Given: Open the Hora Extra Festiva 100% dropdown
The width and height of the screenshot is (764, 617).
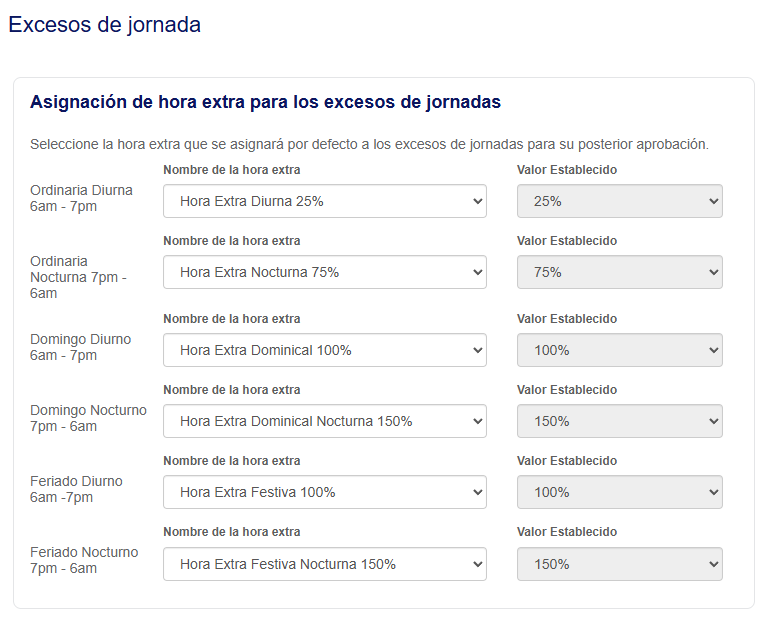Looking at the screenshot, I should click(x=324, y=492).
